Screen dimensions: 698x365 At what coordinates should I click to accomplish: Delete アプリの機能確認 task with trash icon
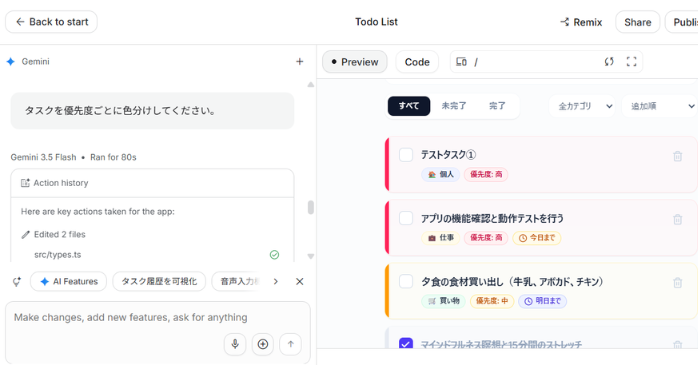tap(678, 219)
